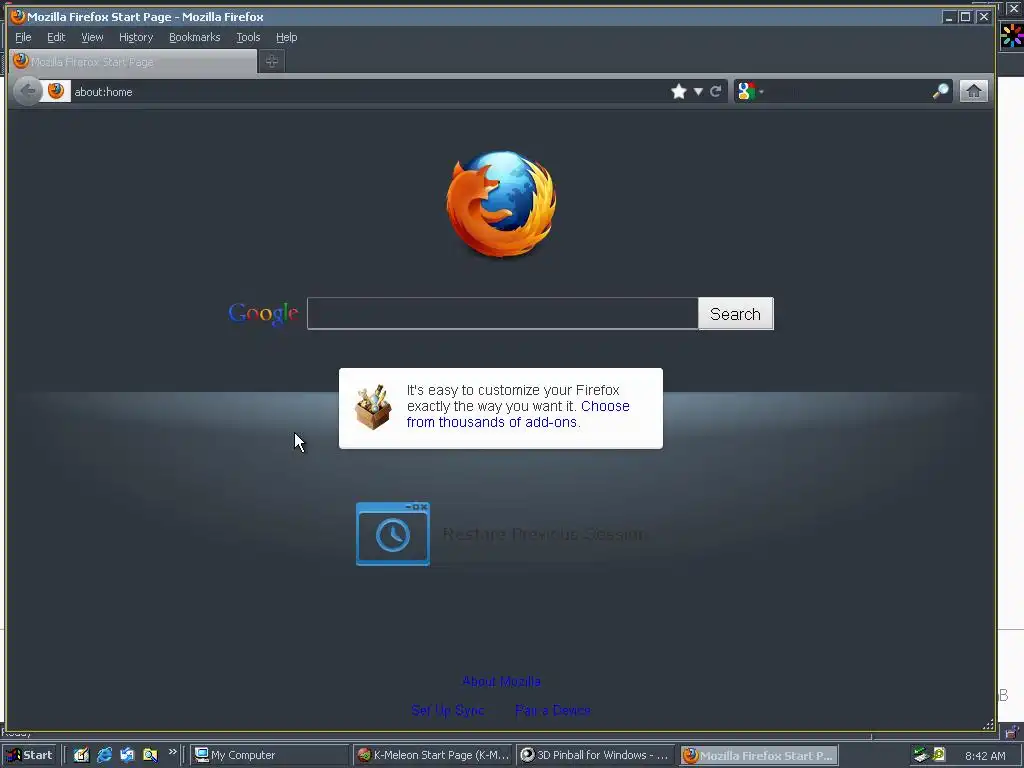
Task: Open the View menu
Action: (x=92, y=37)
